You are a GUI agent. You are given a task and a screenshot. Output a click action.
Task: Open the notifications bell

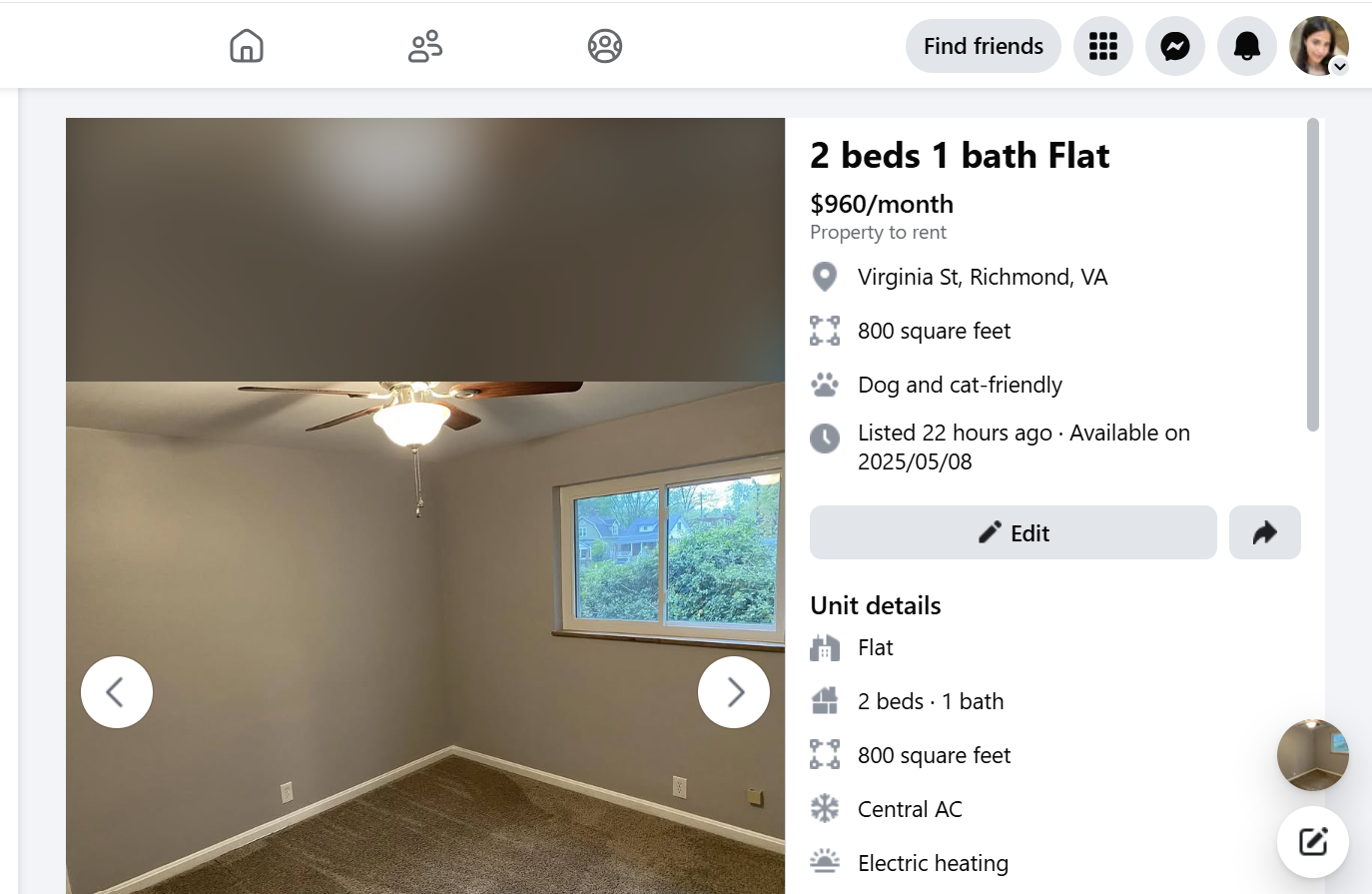pos(1247,46)
